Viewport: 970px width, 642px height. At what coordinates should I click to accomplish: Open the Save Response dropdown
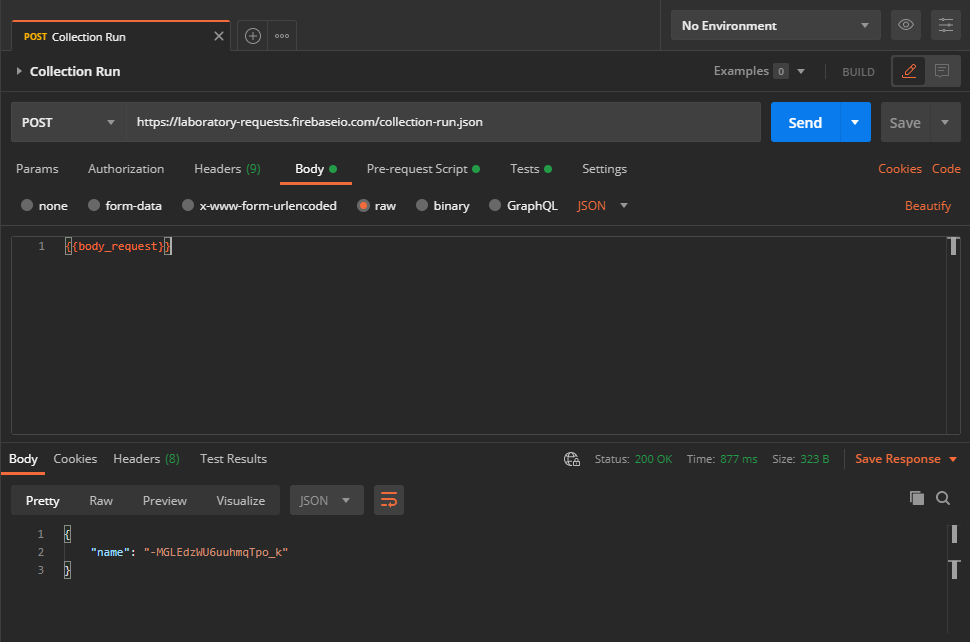pos(906,459)
